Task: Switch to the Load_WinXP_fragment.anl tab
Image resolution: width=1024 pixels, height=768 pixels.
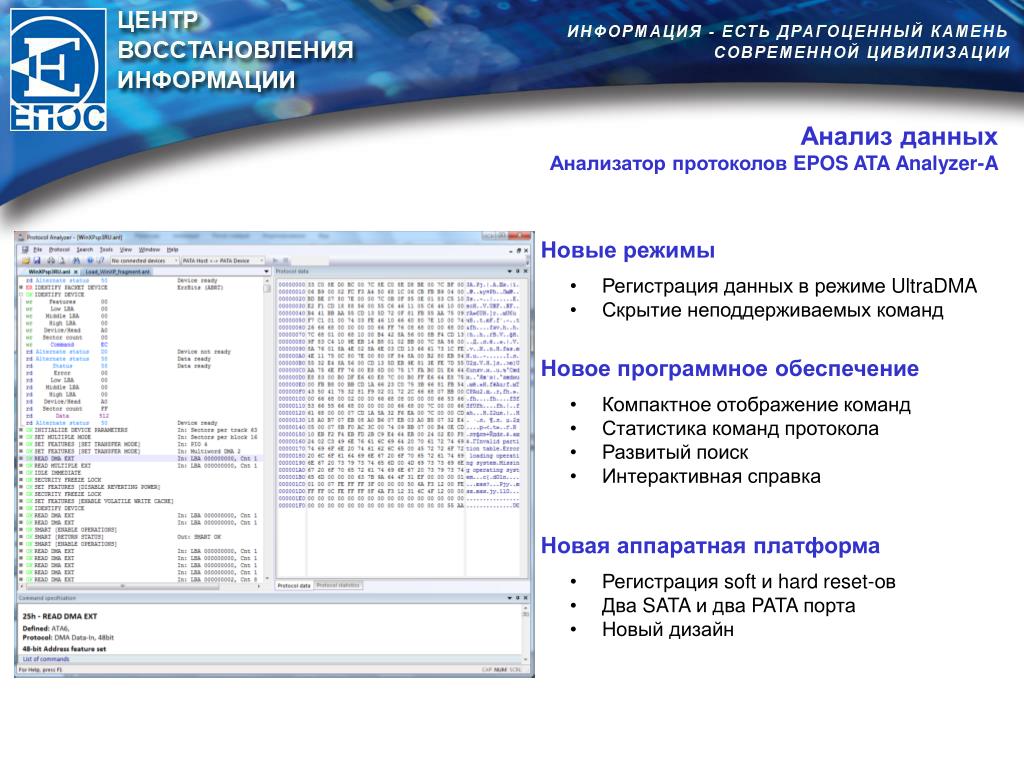Action: tap(118, 272)
